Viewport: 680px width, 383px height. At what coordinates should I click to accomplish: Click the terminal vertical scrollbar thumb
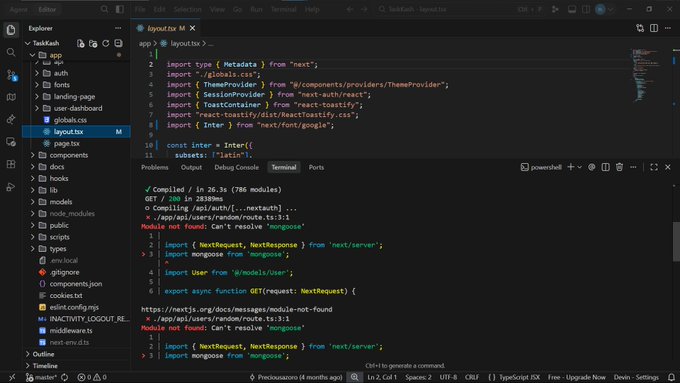coord(676,242)
